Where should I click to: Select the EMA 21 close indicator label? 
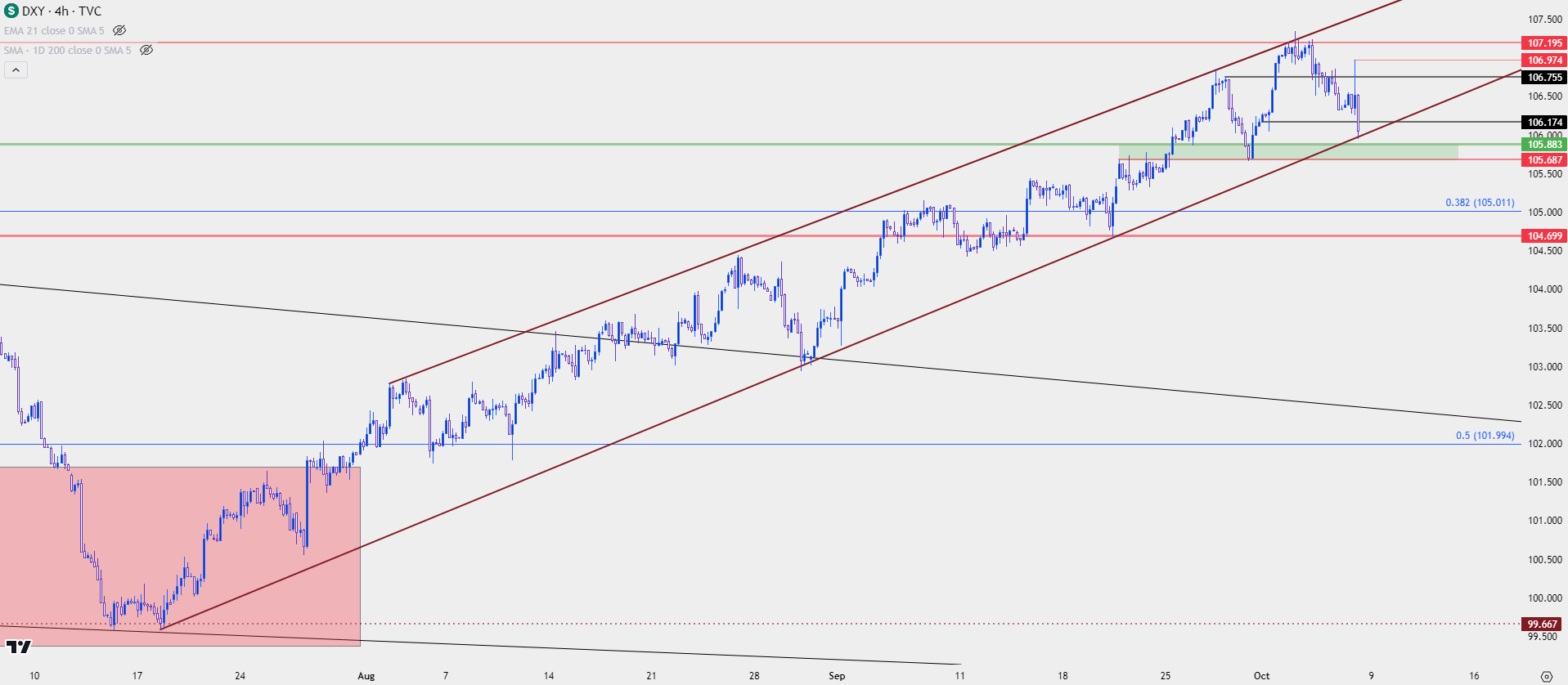click(x=54, y=30)
